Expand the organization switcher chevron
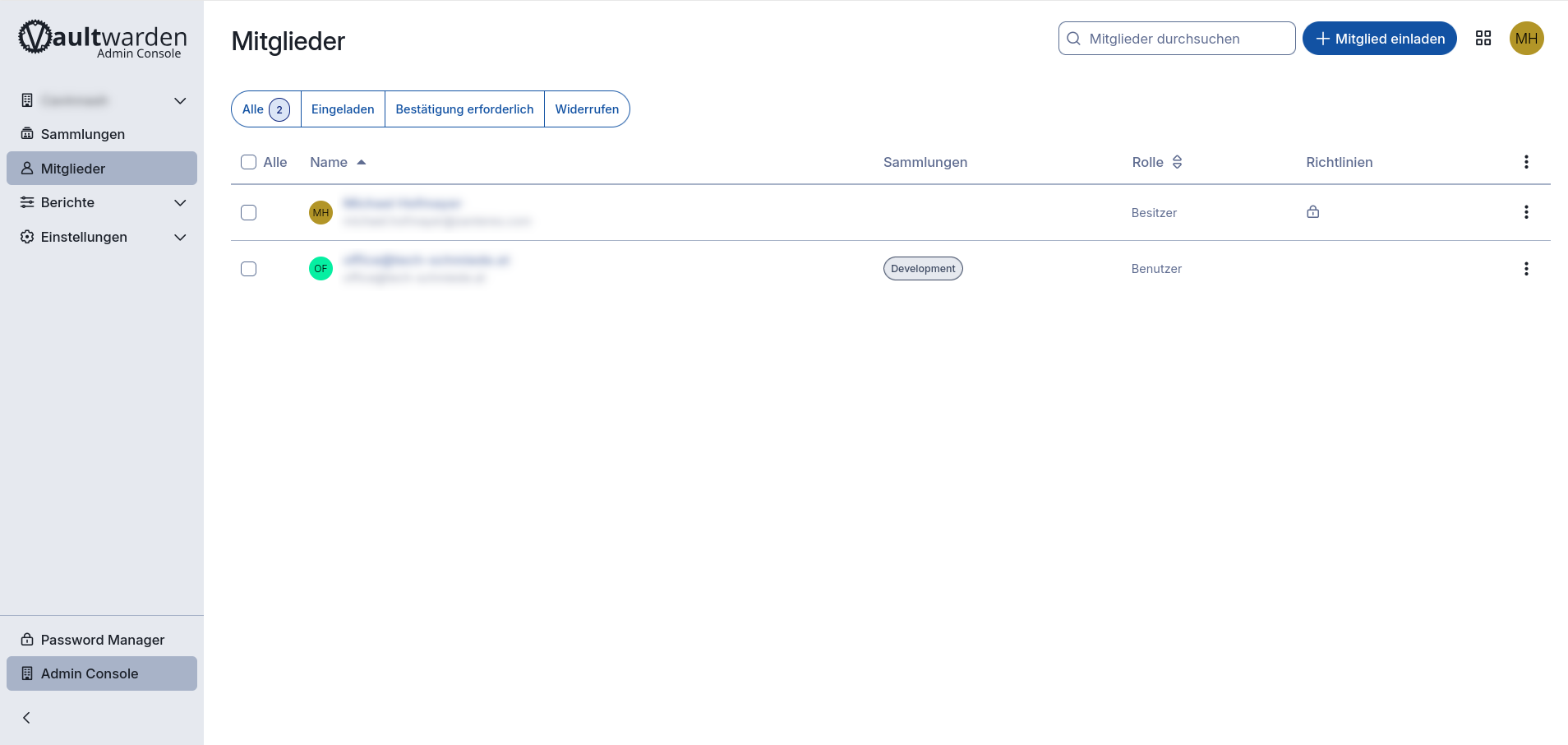Image resolution: width=1568 pixels, height=745 pixels. tap(180, 100)
